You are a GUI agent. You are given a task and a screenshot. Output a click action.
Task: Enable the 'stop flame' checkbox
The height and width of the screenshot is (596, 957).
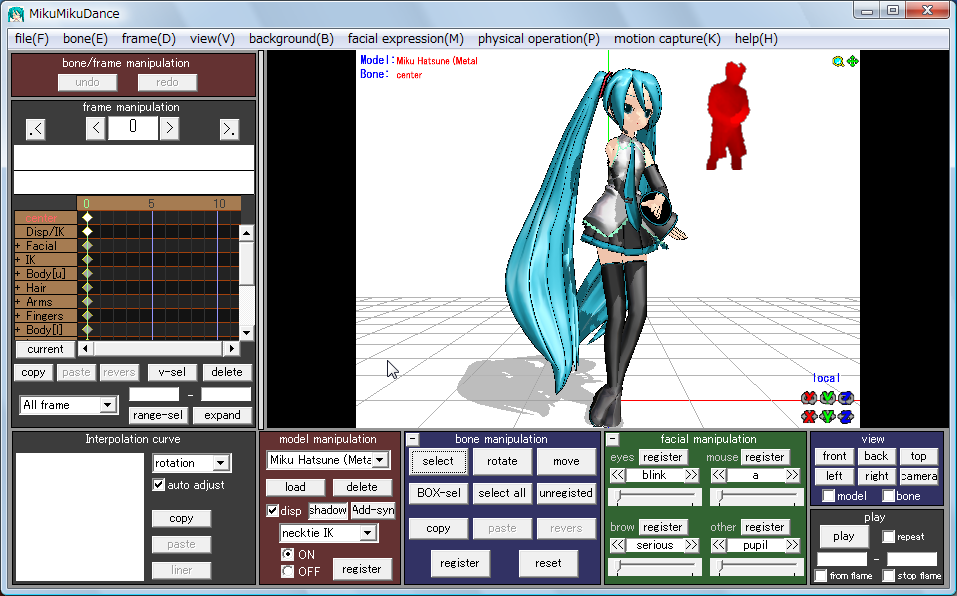point(889,575)
